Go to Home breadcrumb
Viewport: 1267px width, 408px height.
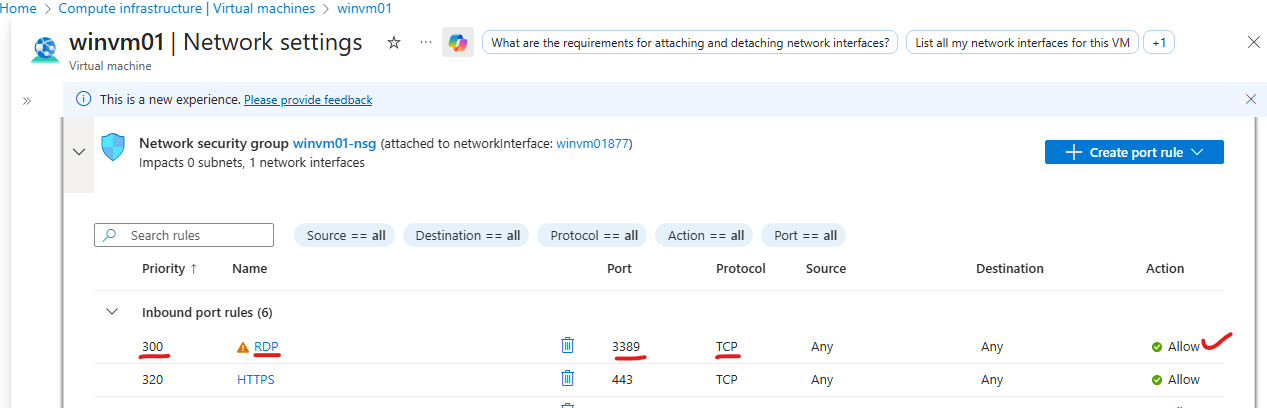point(18,8)
